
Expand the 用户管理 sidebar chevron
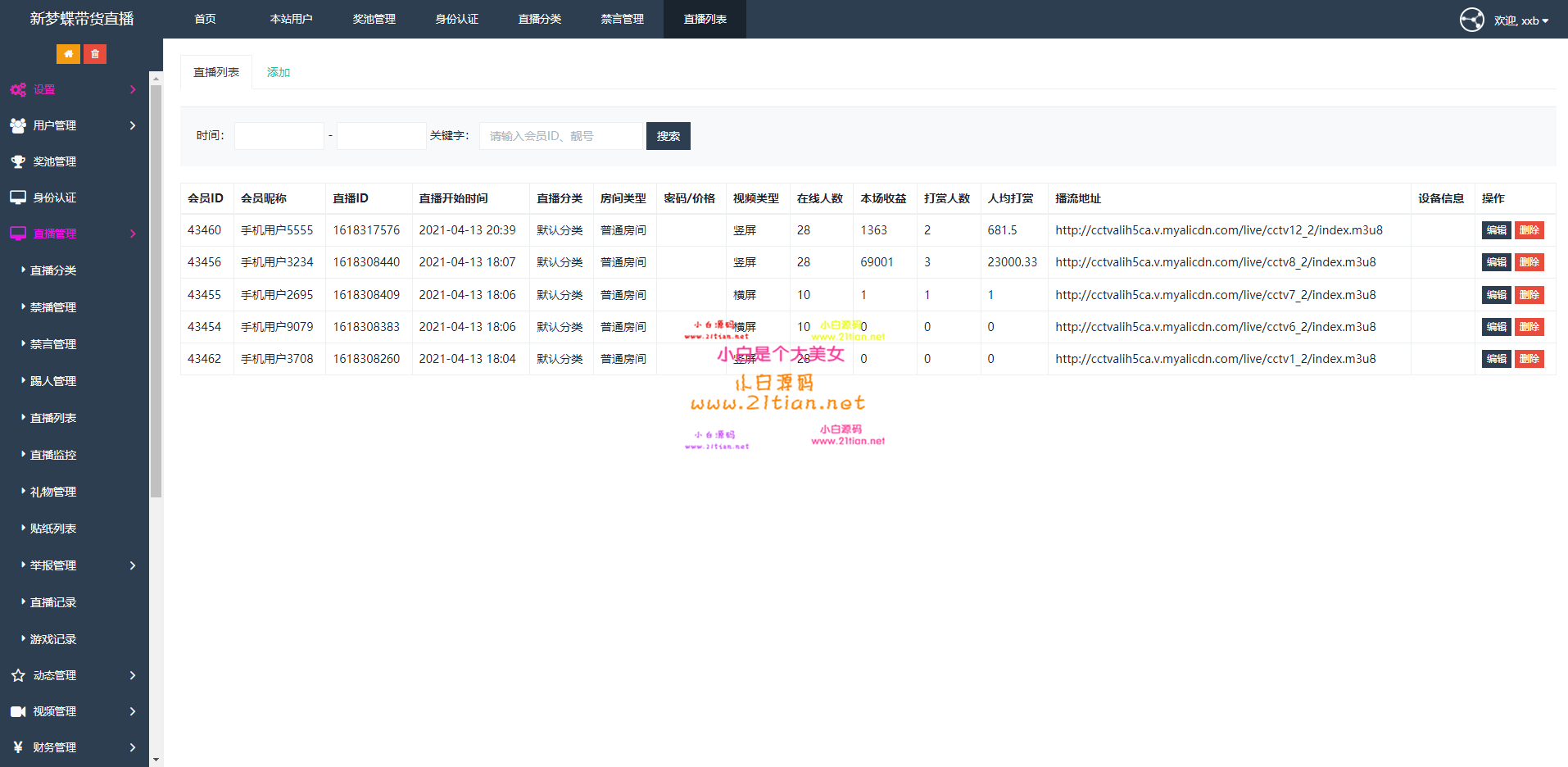pyautogui.click(x=133, y=125)
